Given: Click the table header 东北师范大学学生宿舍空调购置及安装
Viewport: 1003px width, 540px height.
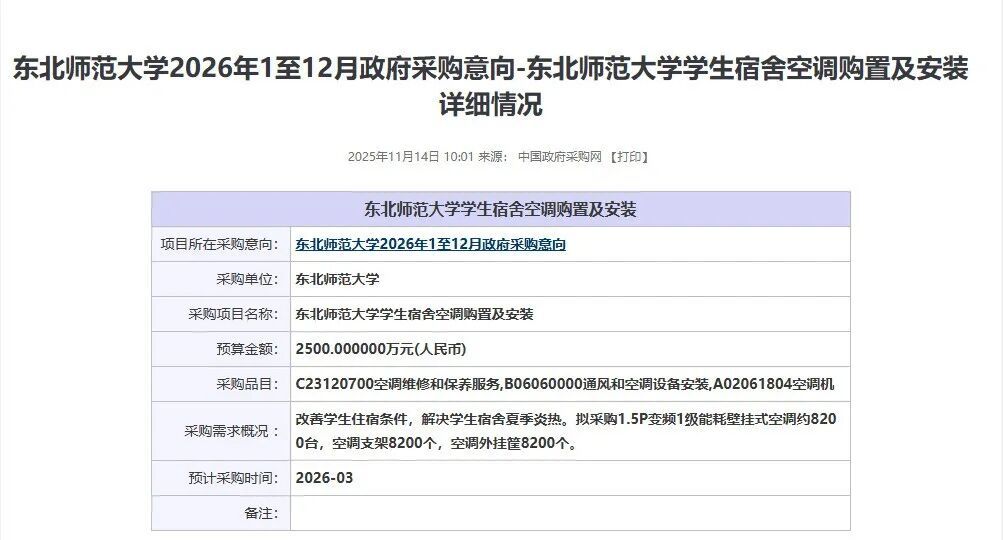Looking at the screenshot, I should pos(501,209).
